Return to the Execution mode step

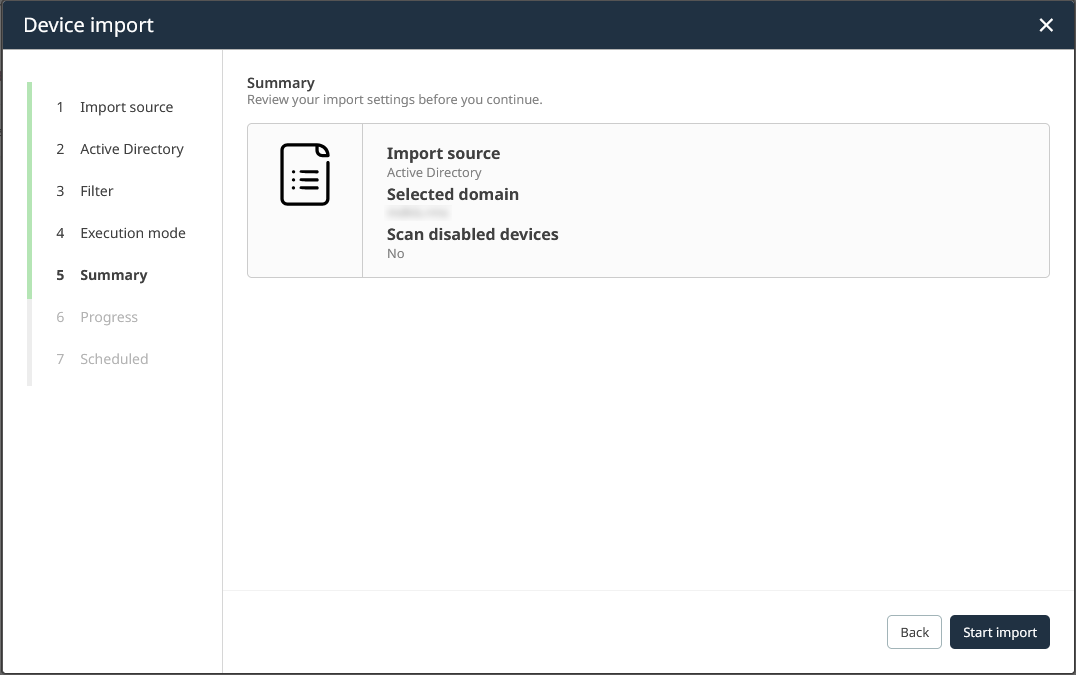click(132, 233)
